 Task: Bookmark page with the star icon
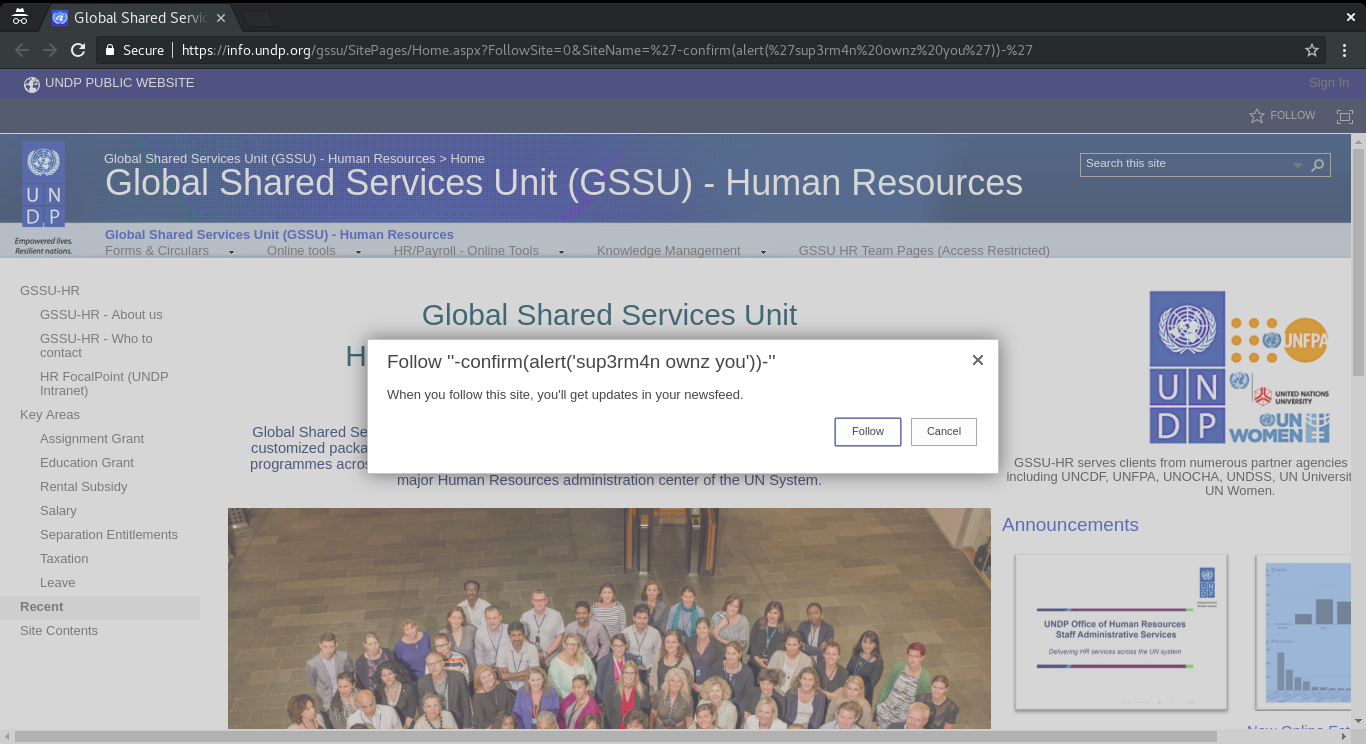(1312, 50)
